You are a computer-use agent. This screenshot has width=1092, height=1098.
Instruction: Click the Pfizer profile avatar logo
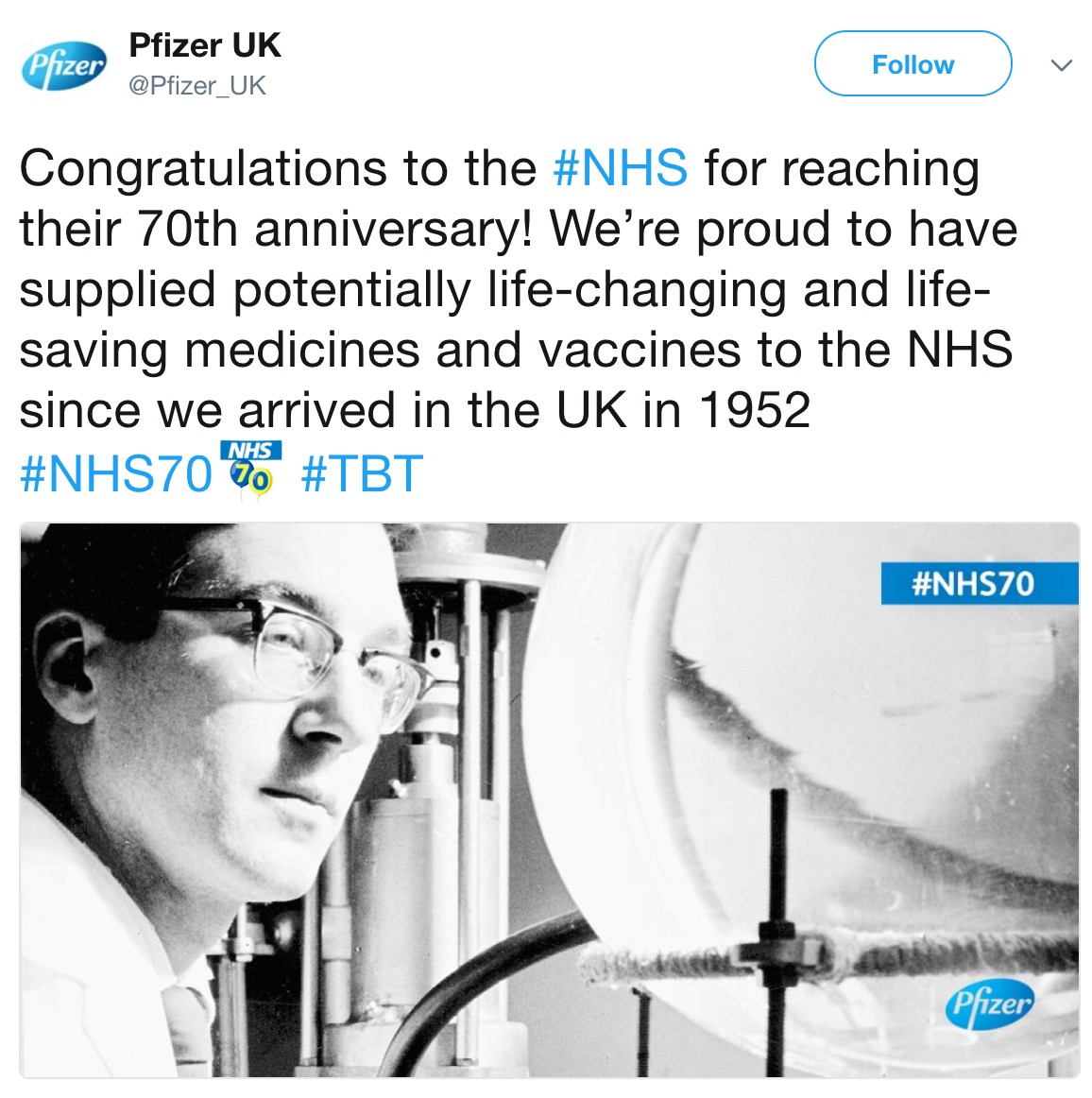tap(64, 64)
